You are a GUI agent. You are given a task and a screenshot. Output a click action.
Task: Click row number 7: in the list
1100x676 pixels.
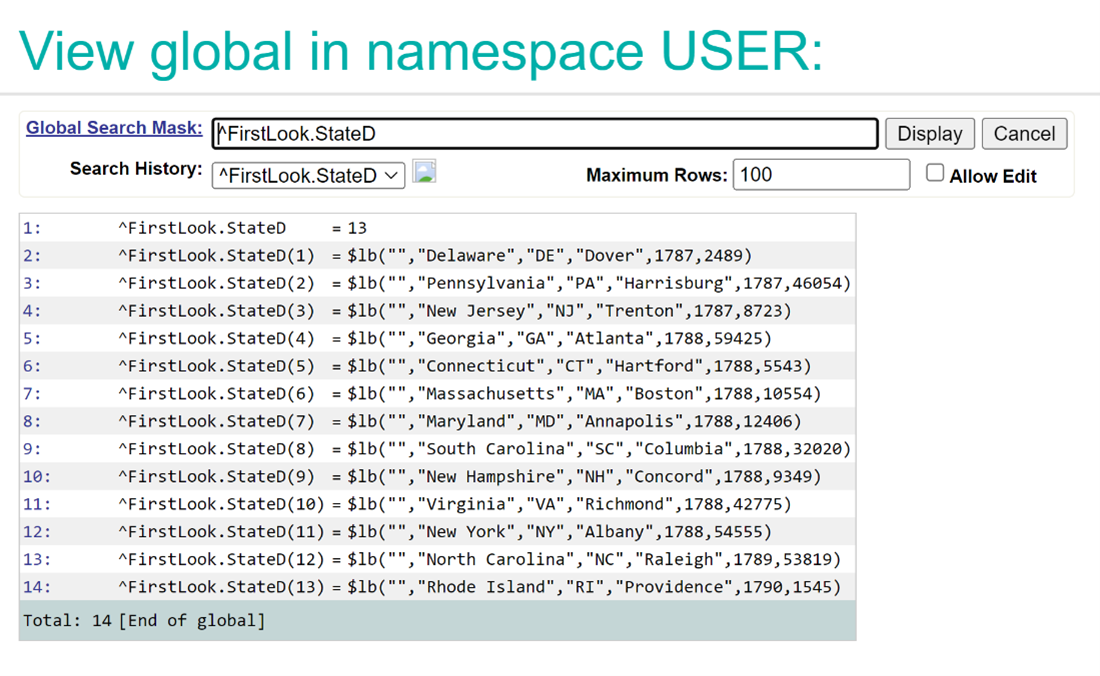32,393
